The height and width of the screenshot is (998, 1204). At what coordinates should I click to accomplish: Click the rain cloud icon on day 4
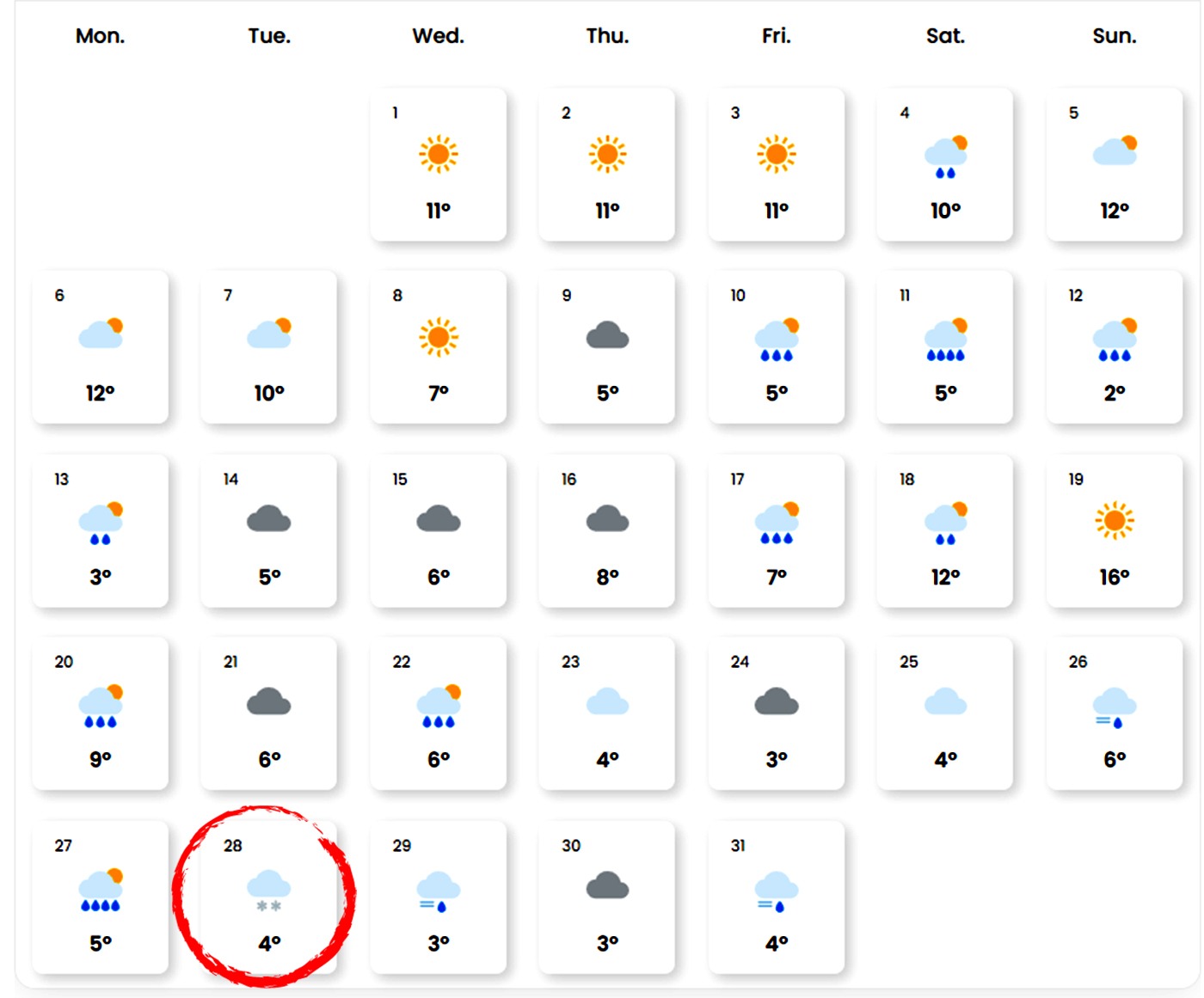[x=945, y=156]
